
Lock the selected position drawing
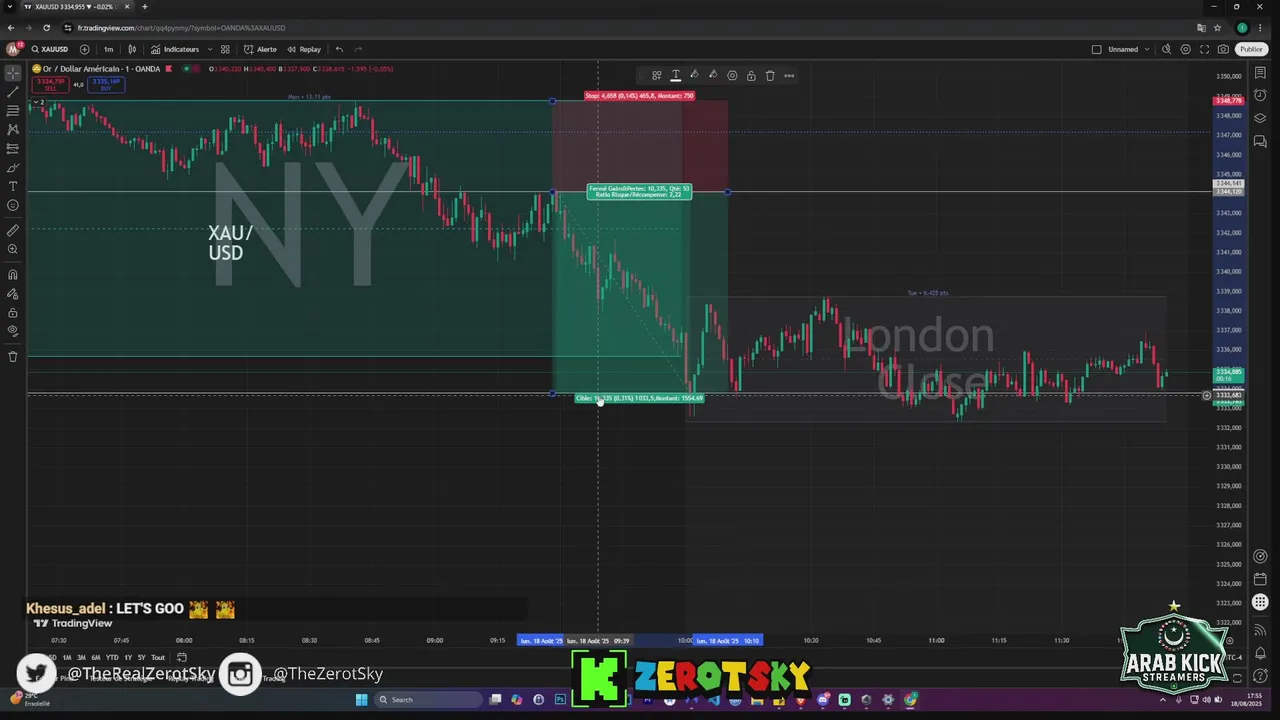[x=751, y=75]
